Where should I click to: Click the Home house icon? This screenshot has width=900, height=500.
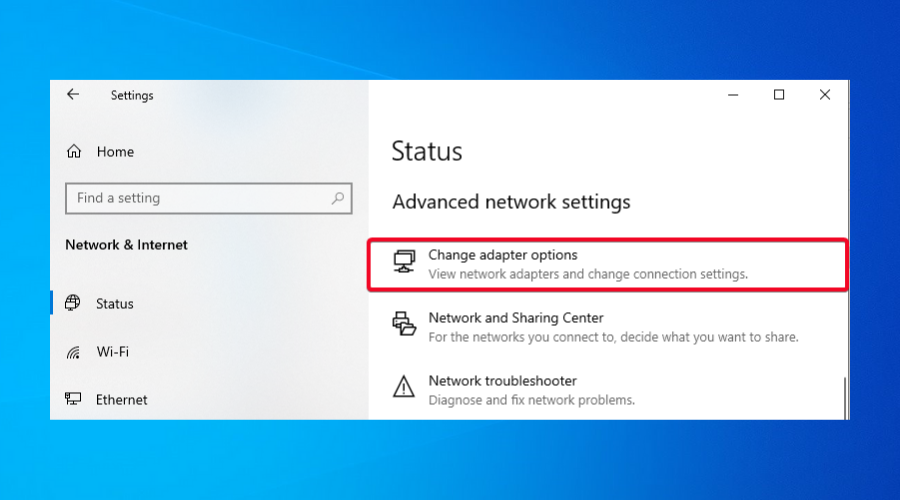73,152
